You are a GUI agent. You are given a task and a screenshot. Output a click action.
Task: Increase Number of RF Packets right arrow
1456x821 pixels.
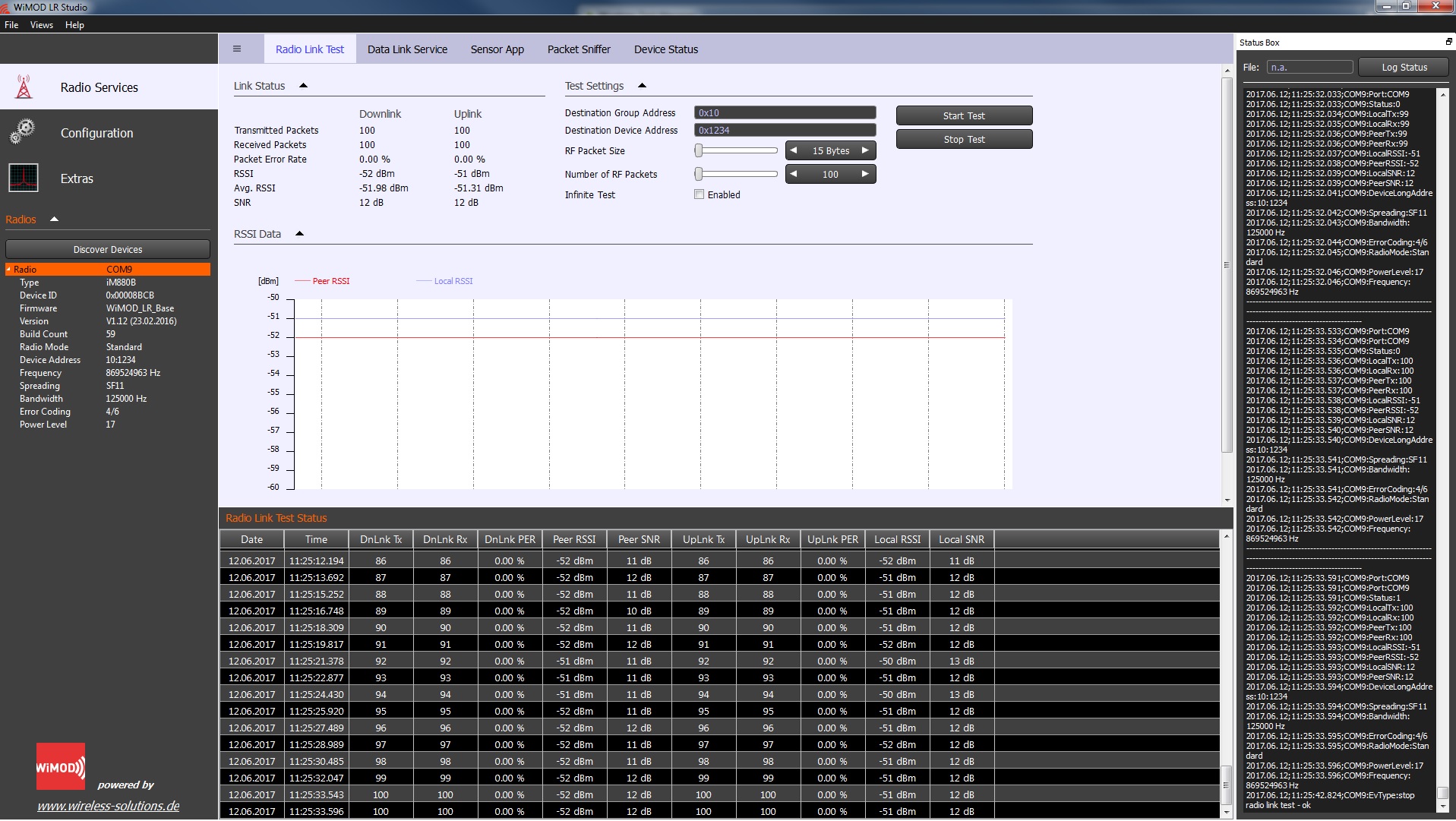click(865, 174)
